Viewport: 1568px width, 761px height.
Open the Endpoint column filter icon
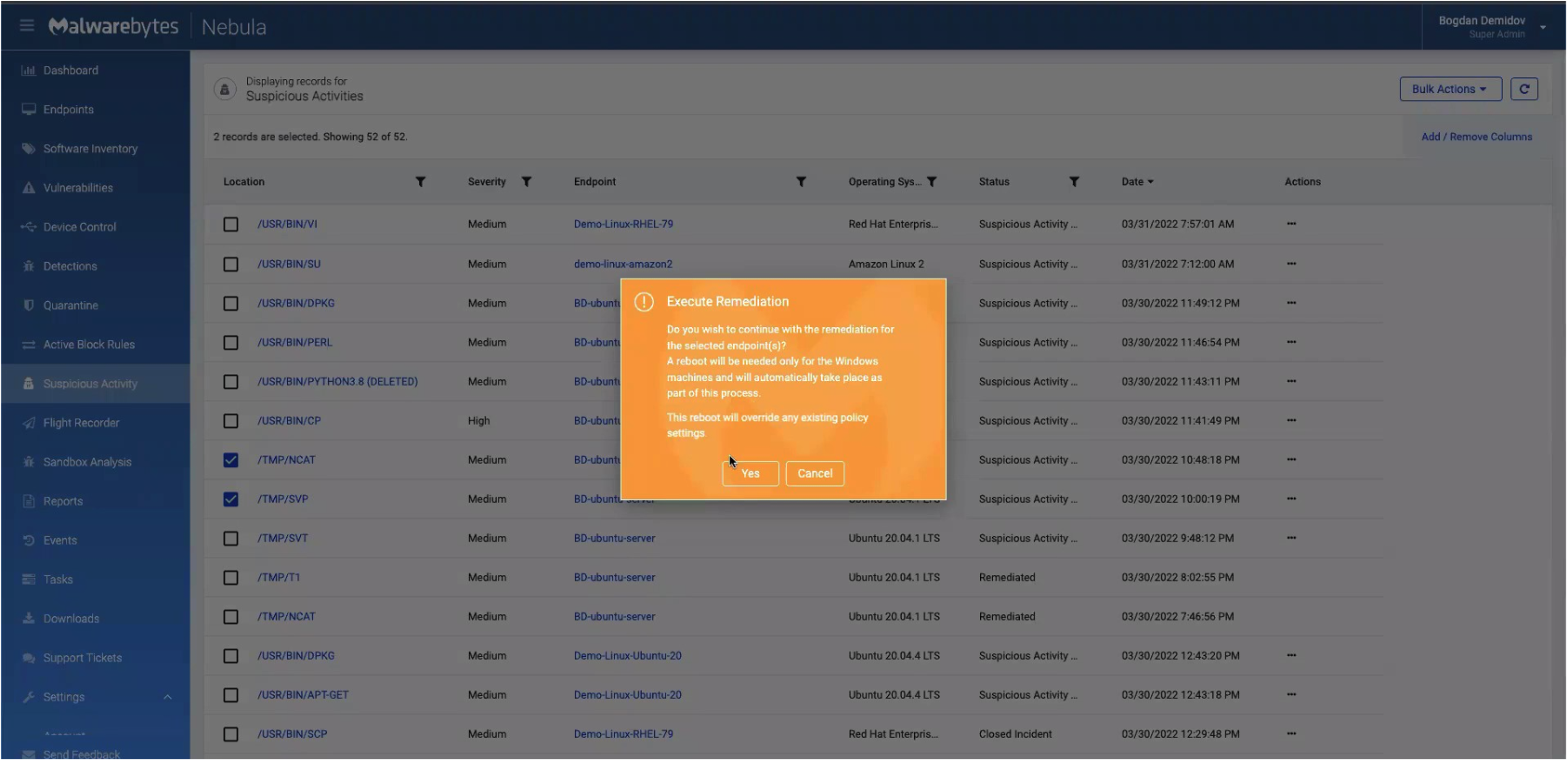pos(801,182)
